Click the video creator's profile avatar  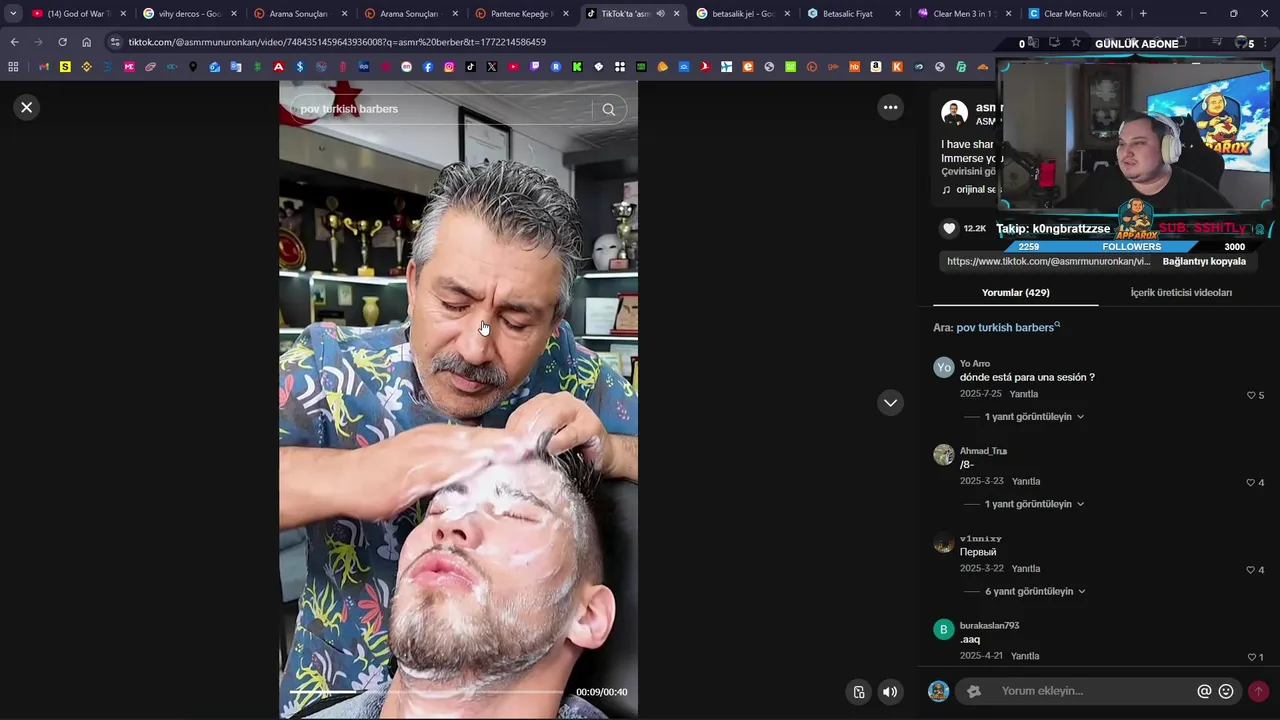954,113
